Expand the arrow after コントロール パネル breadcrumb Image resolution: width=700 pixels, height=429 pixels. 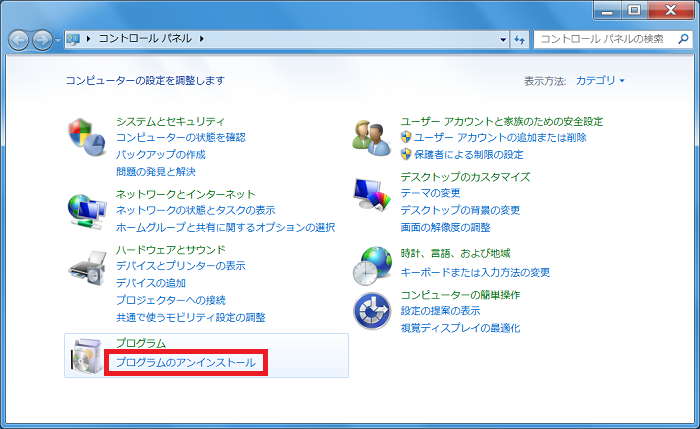pos(201,39)
